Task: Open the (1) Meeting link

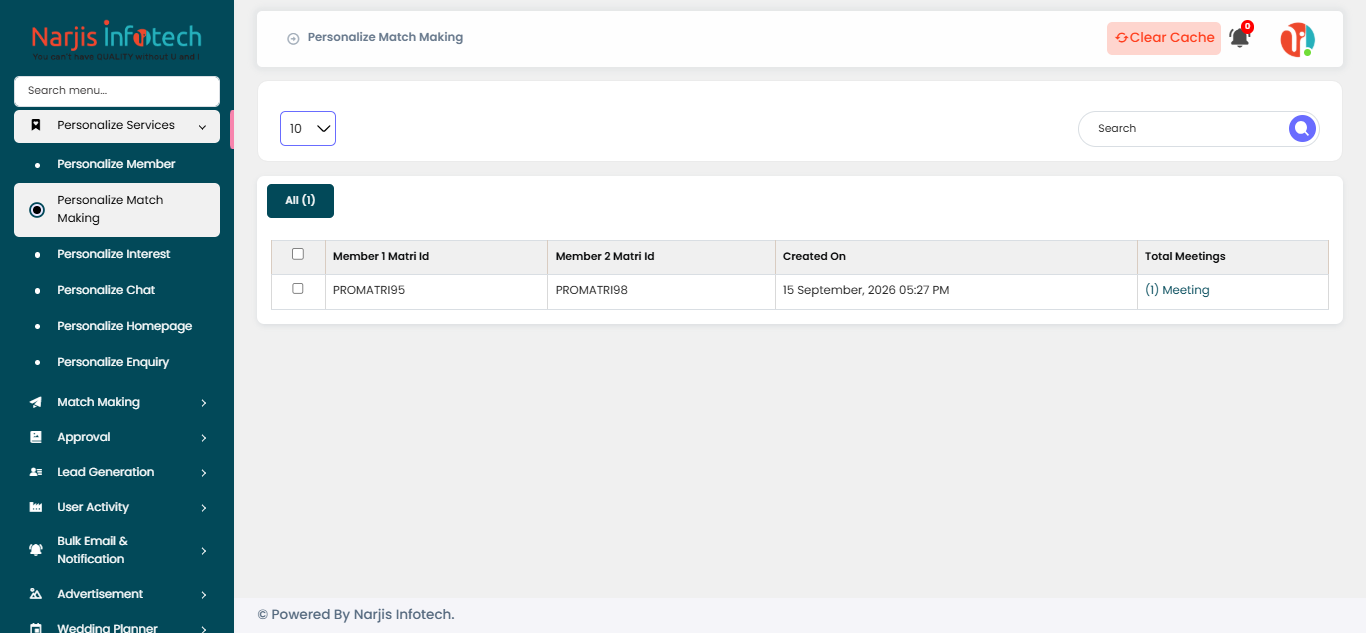Action: point(1177,290)
